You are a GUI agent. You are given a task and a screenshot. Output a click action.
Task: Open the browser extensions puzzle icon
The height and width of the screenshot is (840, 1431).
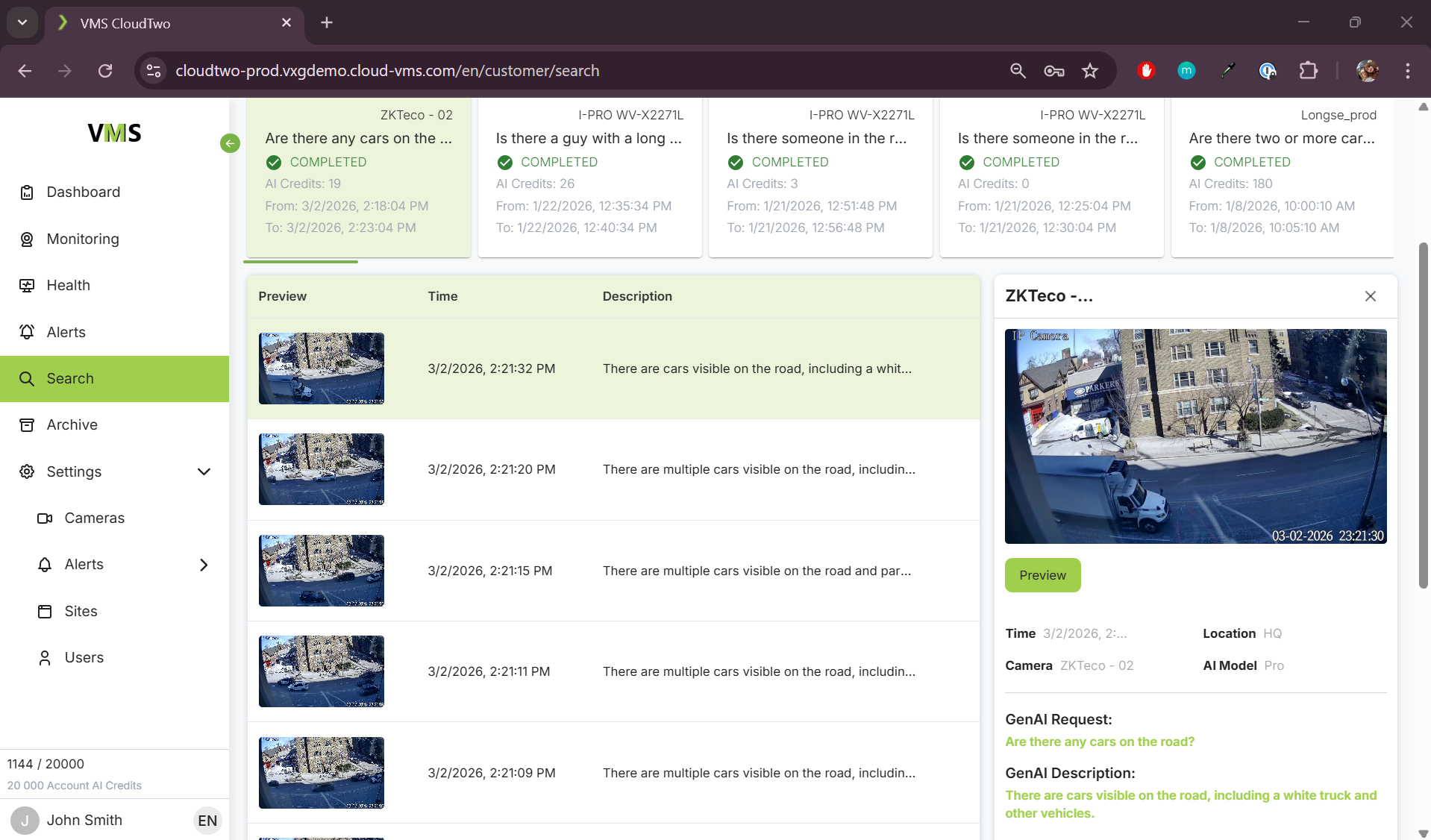click(1308, 71)
